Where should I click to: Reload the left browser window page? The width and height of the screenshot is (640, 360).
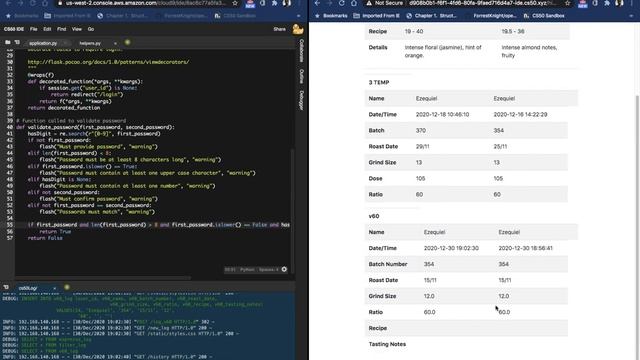[x=33, y=3]
